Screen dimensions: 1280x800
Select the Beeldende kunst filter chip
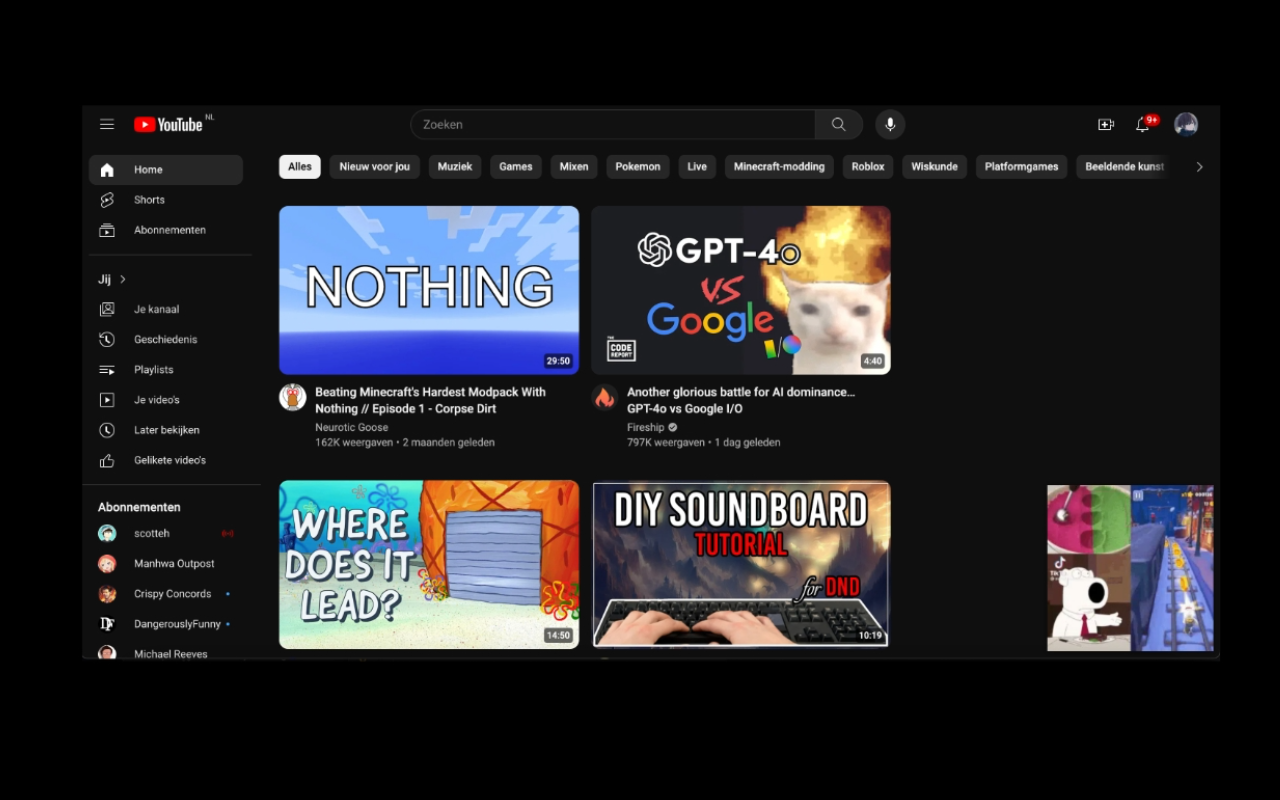(1124, 167)
